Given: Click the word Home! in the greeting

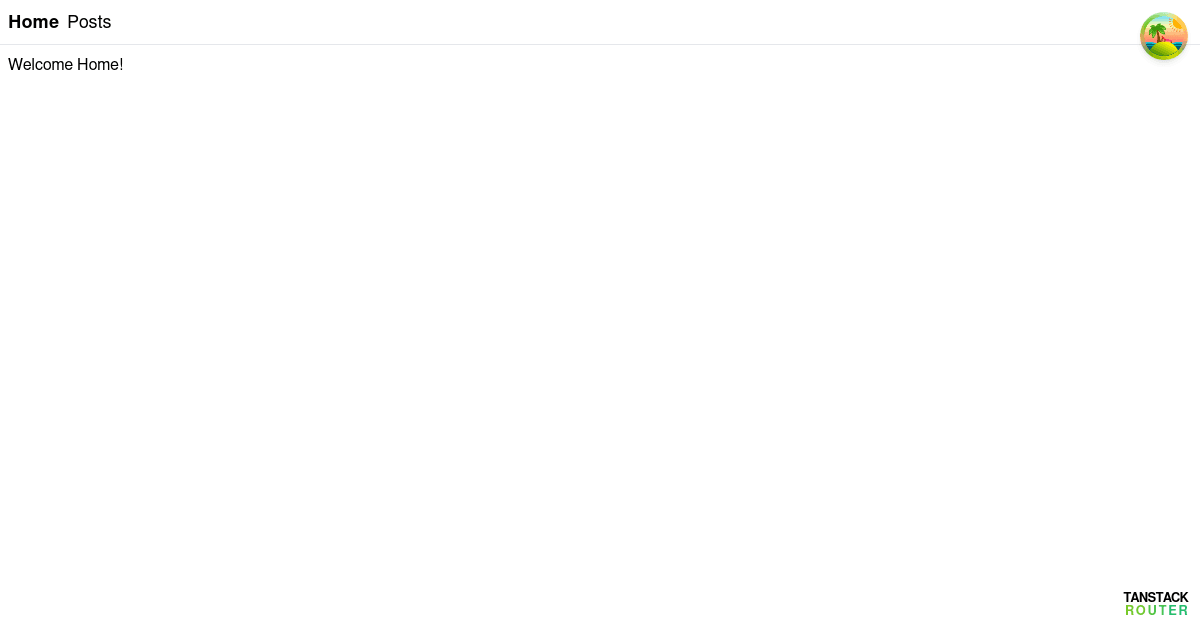Looking at the screenshot, I should (x=100, y=65).
